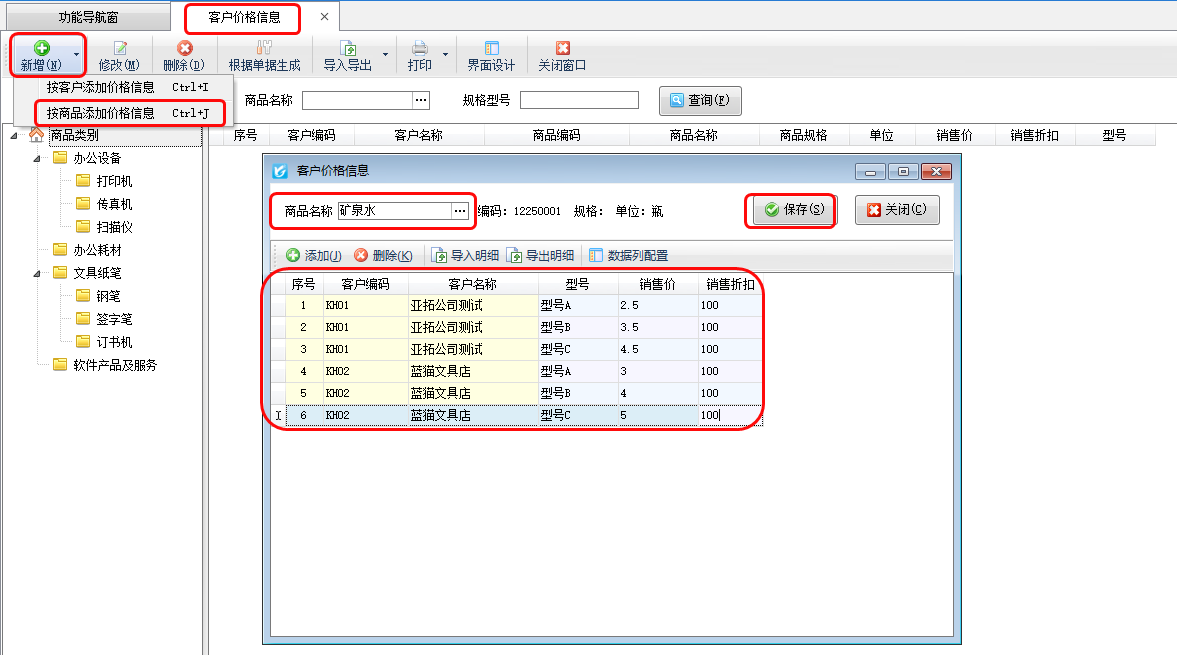Collapse the 文具纸笔 tree node

point(37,273)
